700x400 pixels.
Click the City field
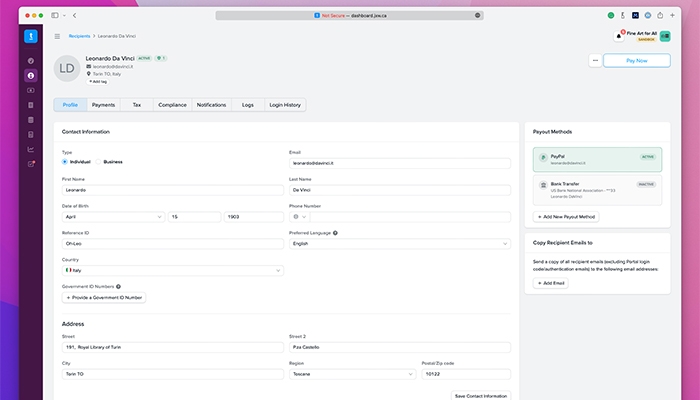tap(172, 374)
